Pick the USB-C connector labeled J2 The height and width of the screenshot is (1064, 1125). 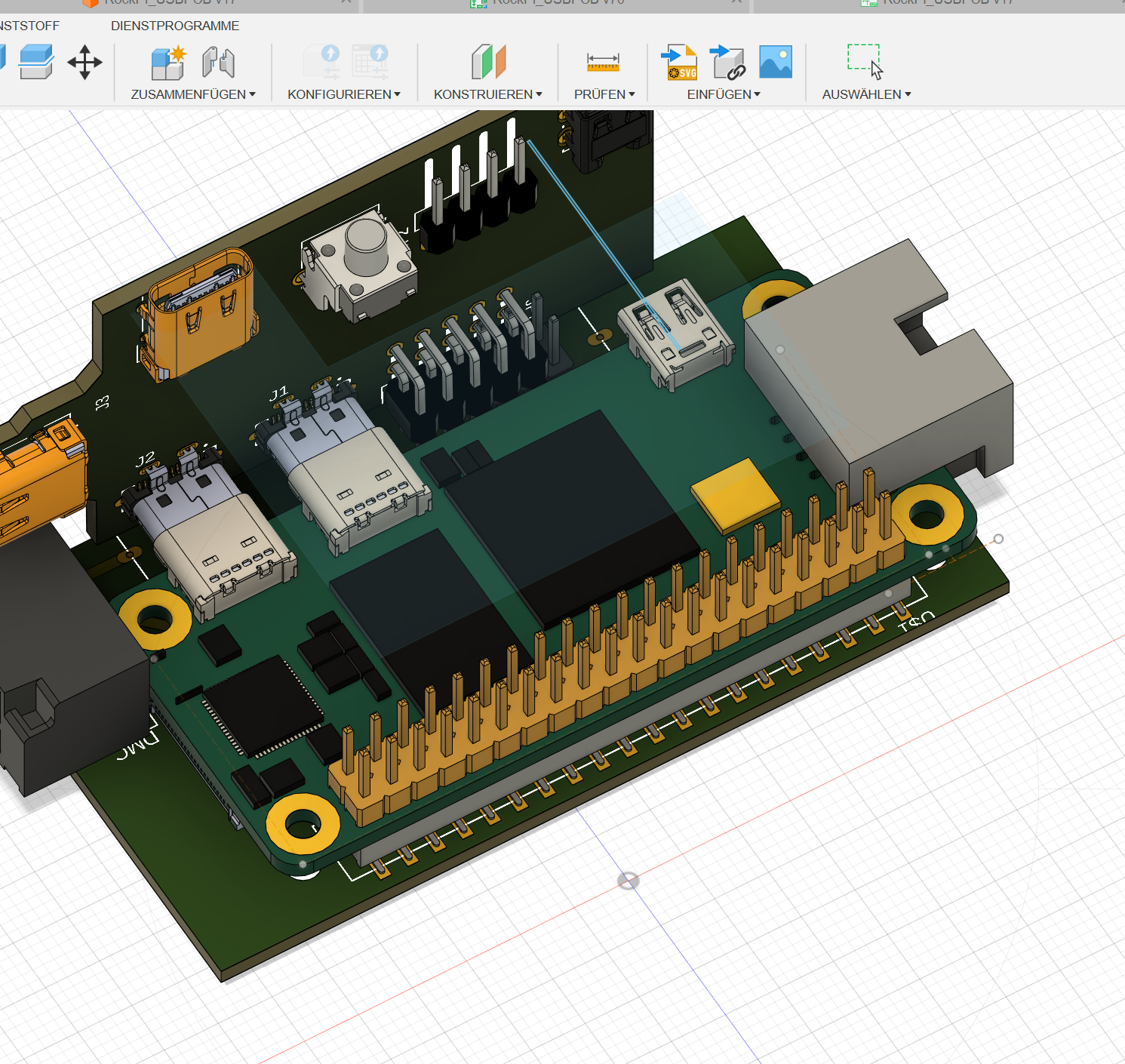click(211, 532)
